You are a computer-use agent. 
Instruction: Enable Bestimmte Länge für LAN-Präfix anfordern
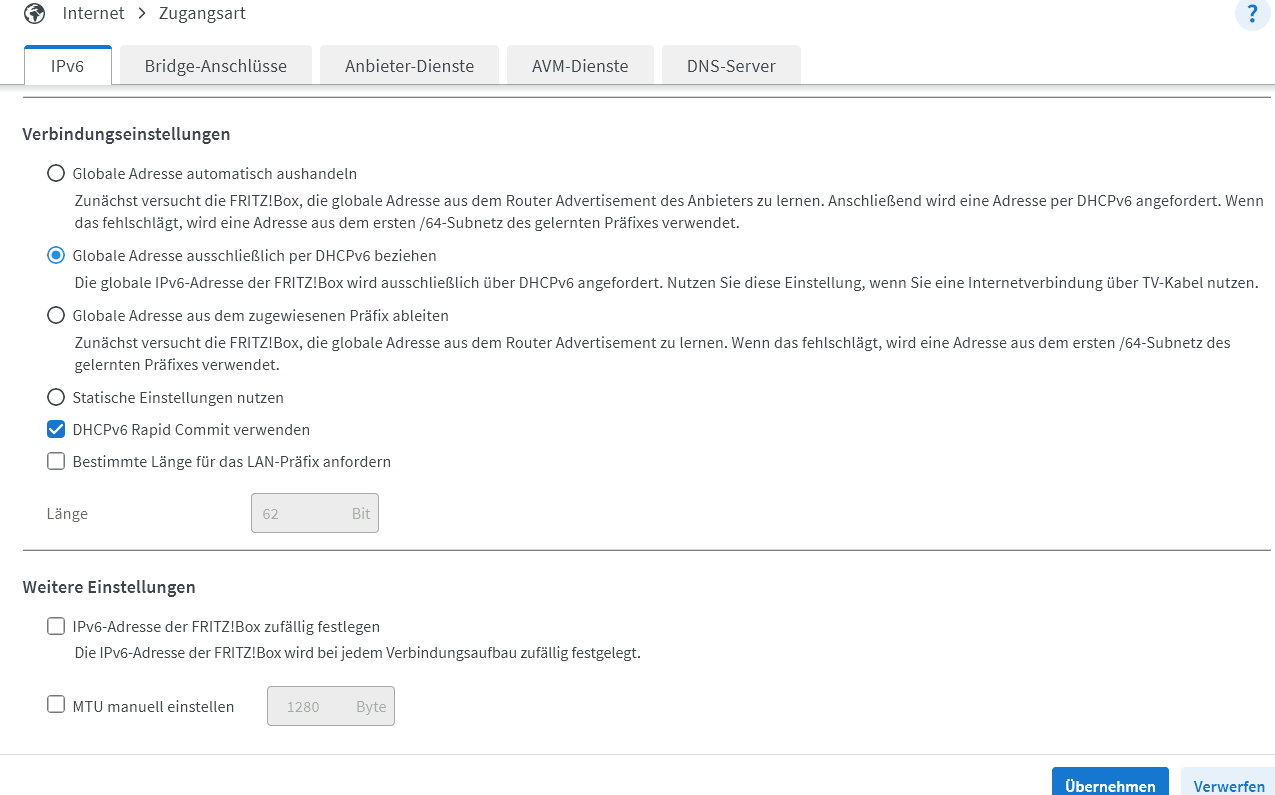56,461
